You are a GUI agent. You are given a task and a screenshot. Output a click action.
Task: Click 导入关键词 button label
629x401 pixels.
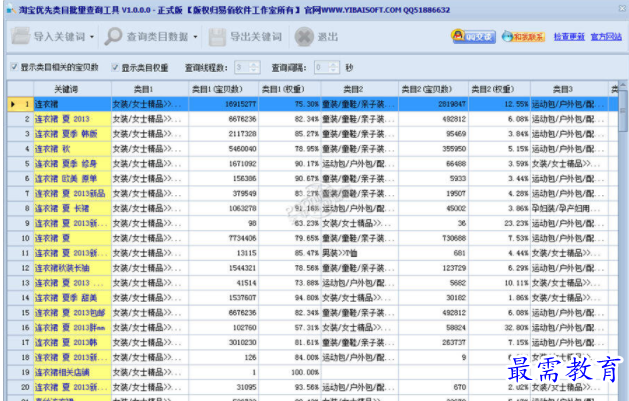tap(59, 37)
